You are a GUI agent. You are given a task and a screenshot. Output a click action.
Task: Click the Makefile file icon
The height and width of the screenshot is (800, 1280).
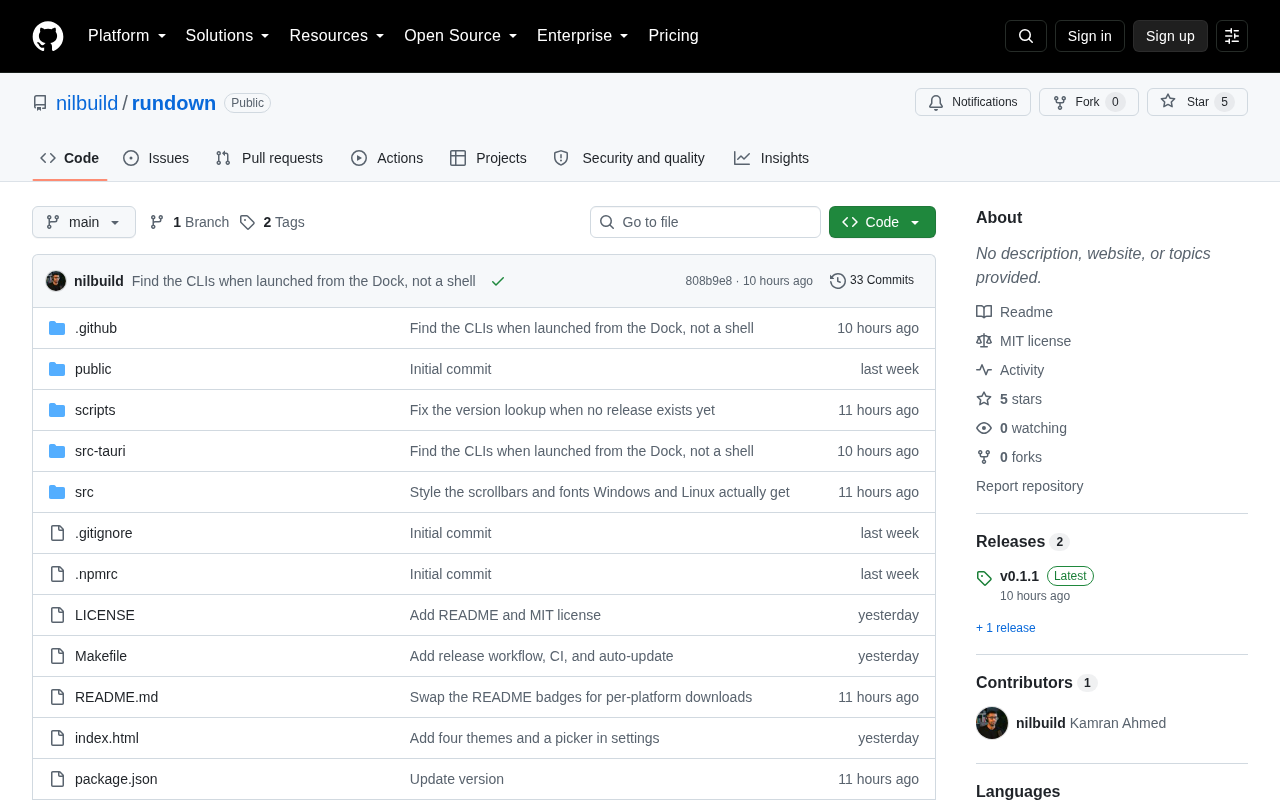57,656
